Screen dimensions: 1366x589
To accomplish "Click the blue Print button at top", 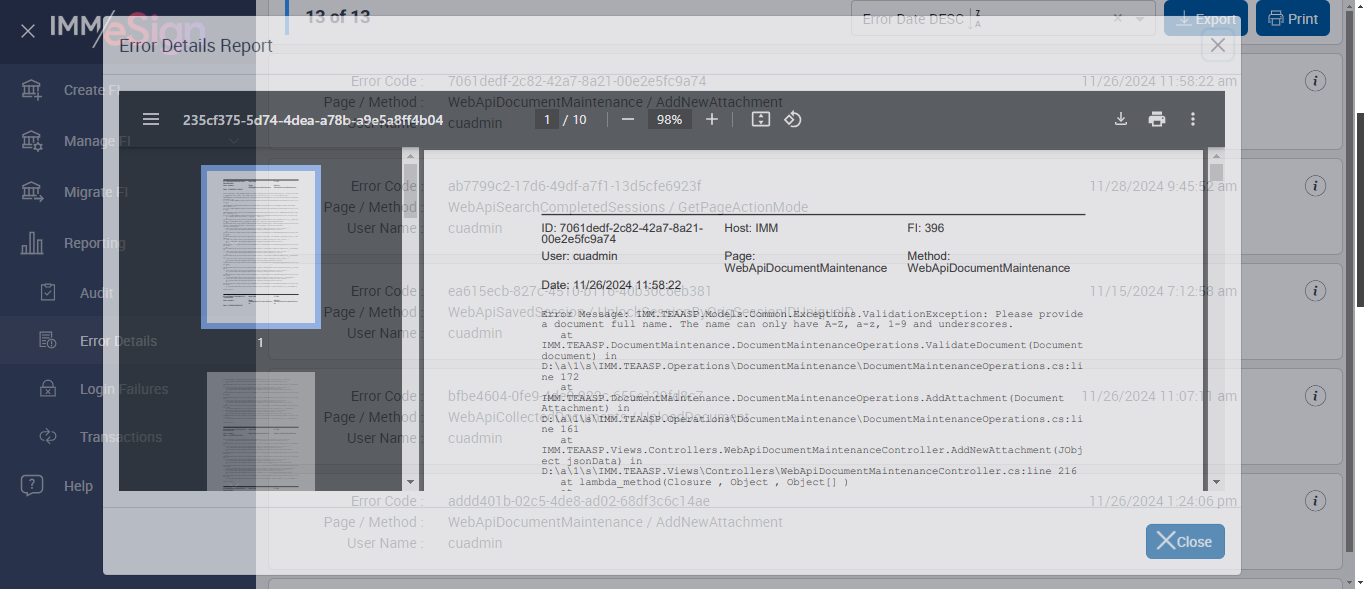I will [x=1293, y=18].
